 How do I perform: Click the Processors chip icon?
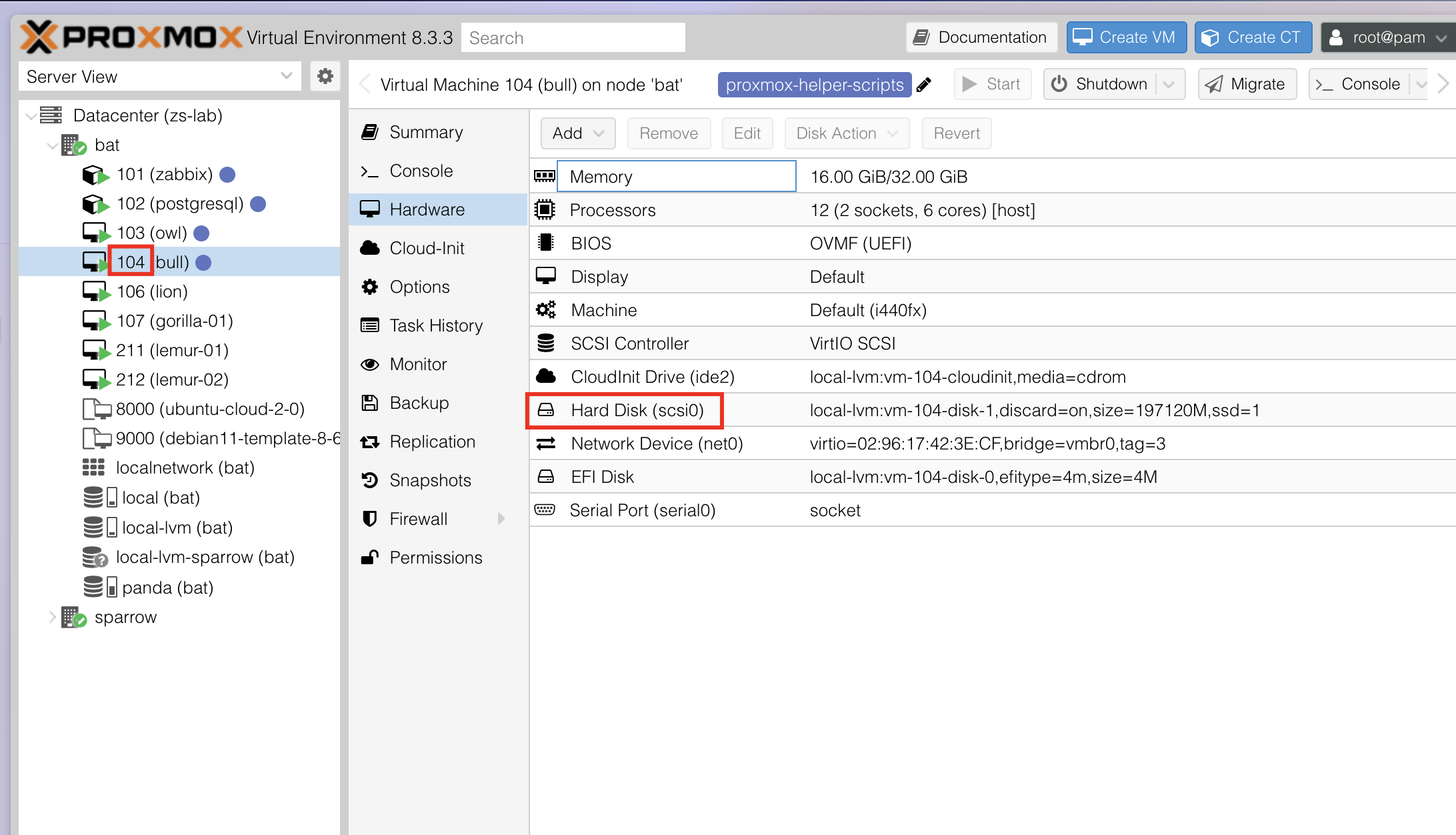(x=545, y=210)
